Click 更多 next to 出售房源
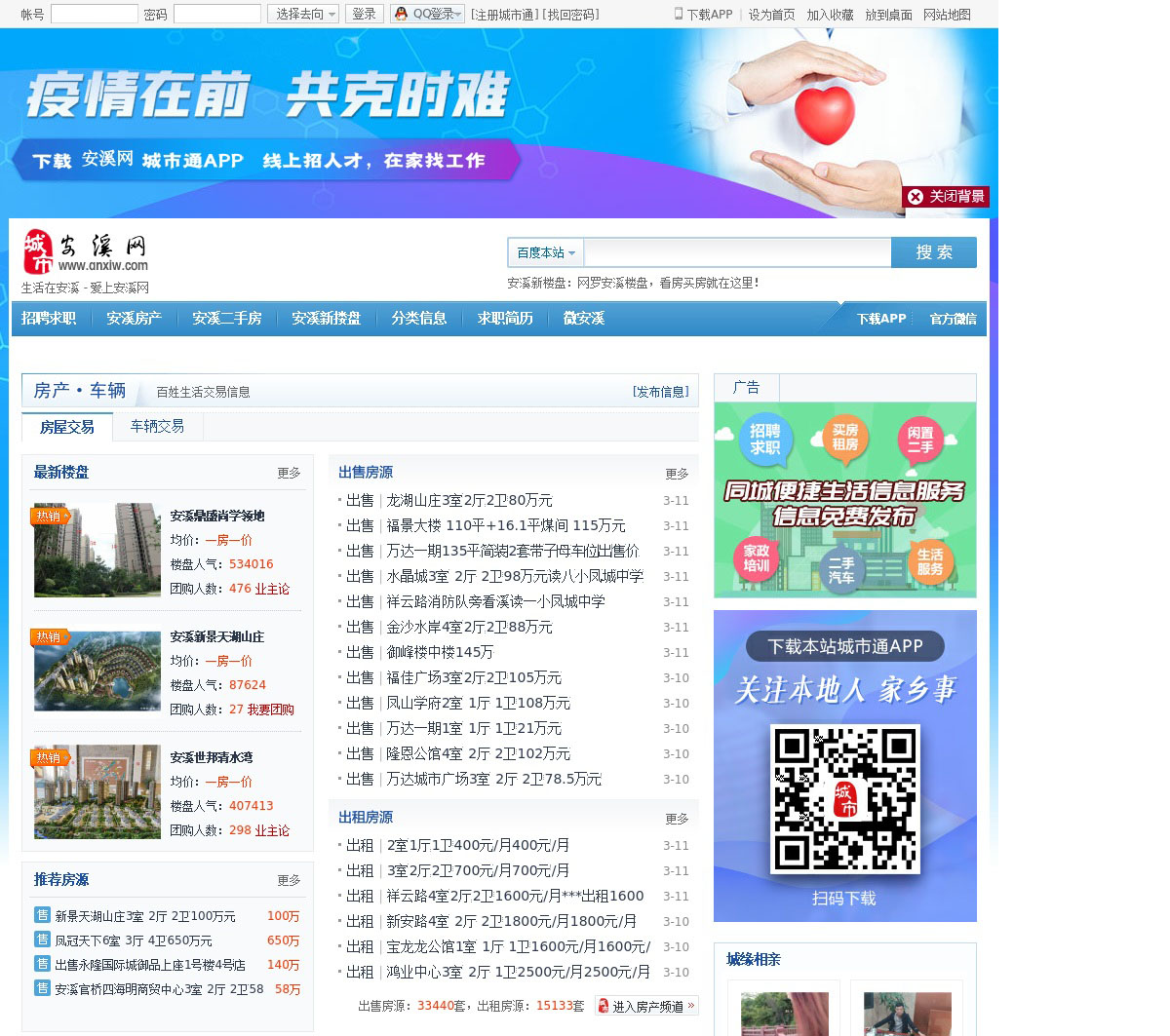 [677, 474]
